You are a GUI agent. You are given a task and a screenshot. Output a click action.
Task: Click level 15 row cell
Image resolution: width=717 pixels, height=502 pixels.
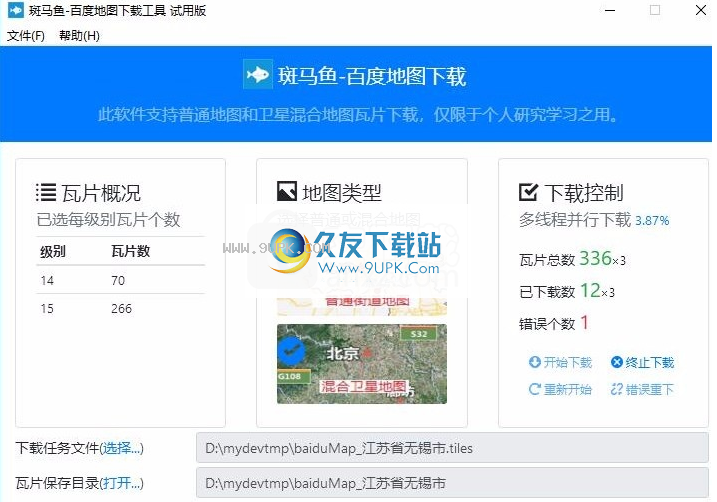(47, 309)
